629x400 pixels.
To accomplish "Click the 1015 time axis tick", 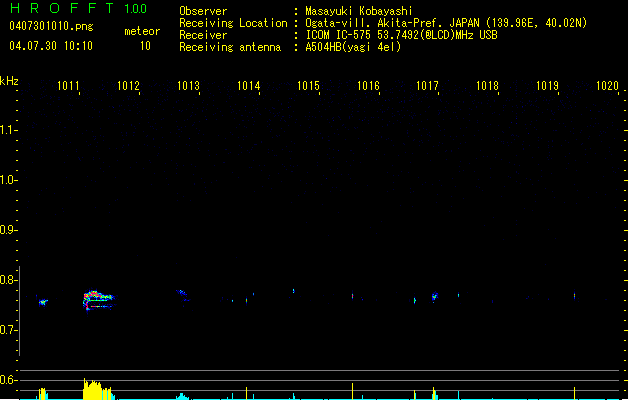I will coord(308,86).
